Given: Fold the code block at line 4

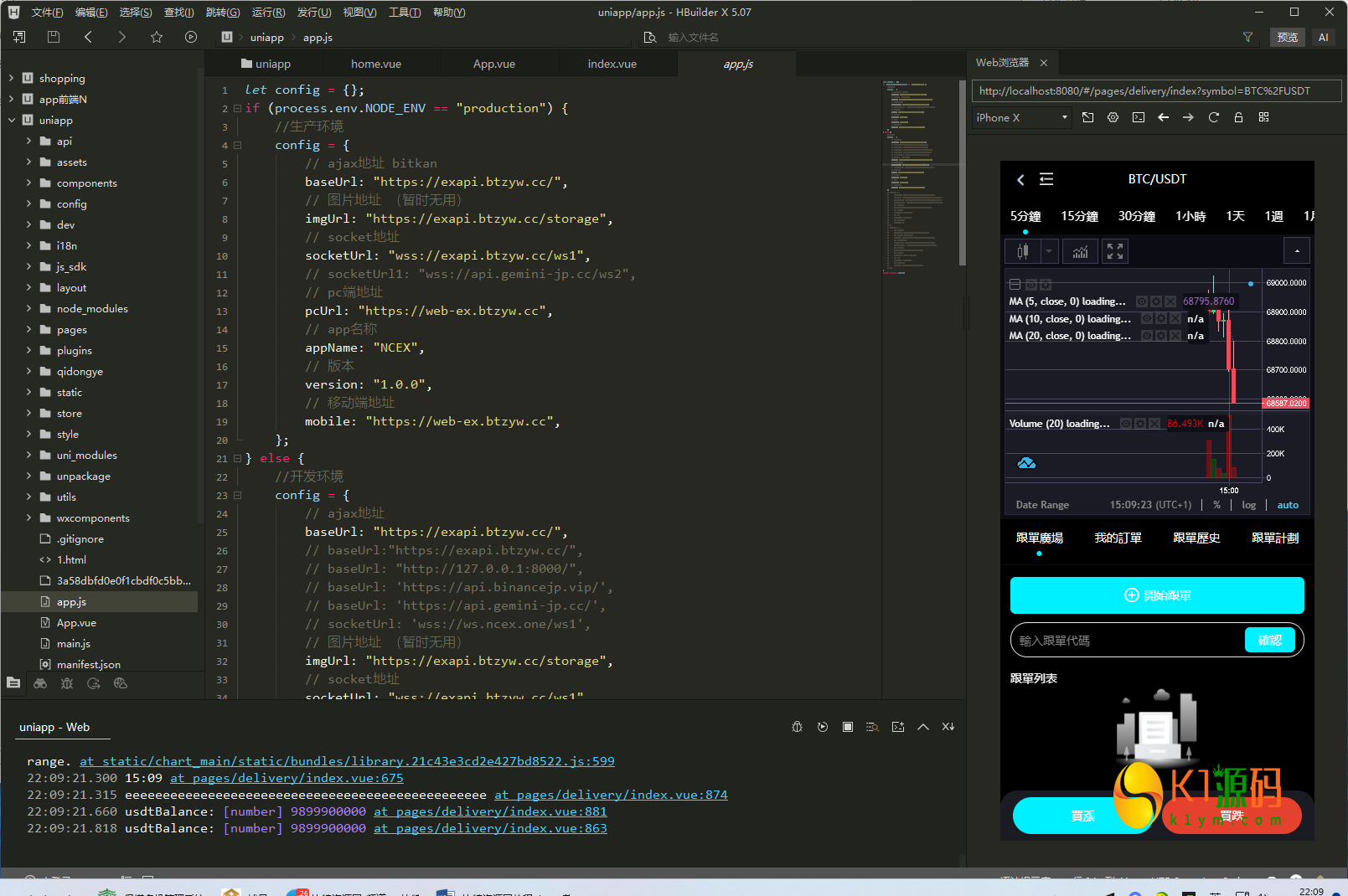Looking at the screenshot, I should tap(238, 145).
